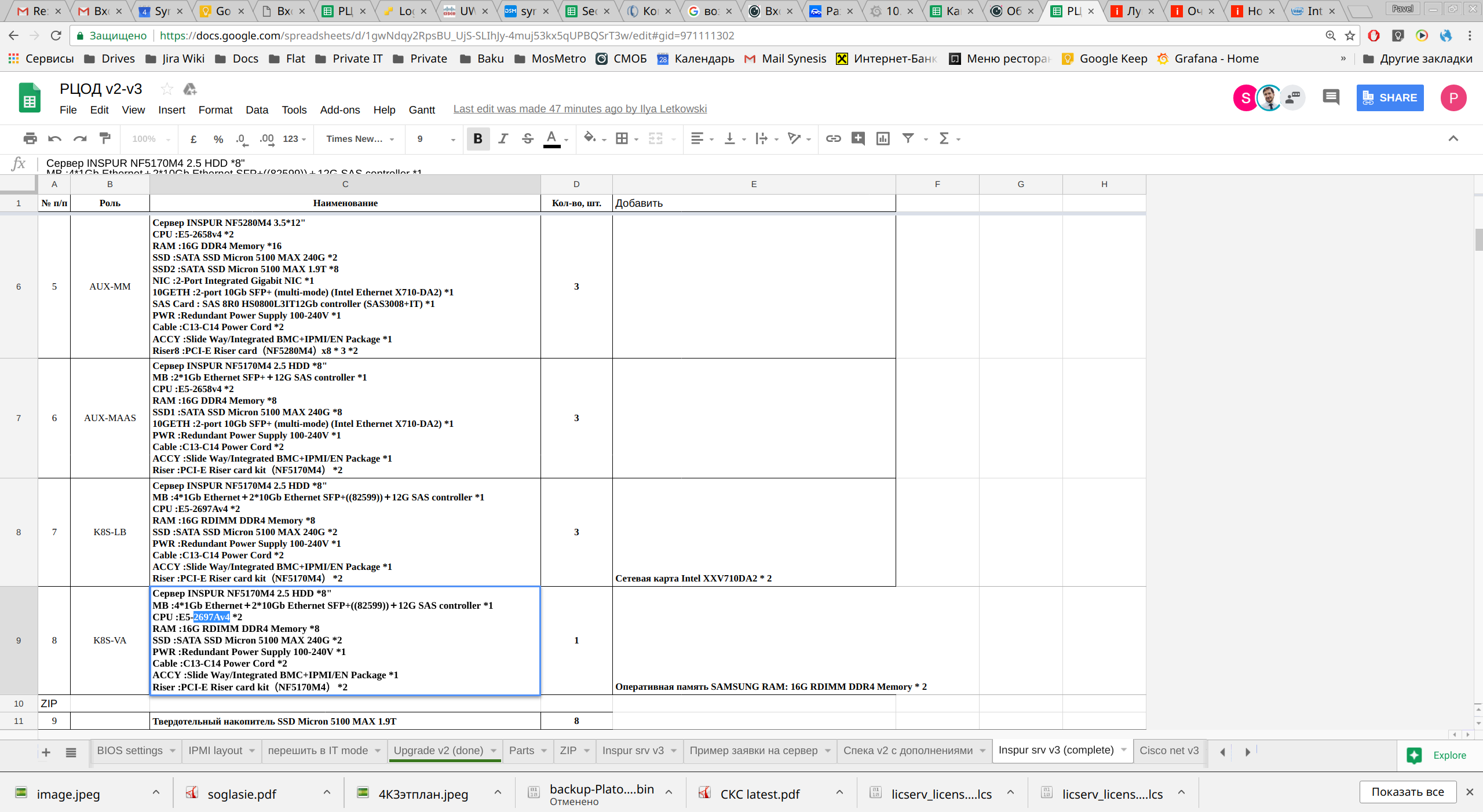Open the last edit history link
The width and height of the screenshot is (1483, 812).
(x=580, y=109)
